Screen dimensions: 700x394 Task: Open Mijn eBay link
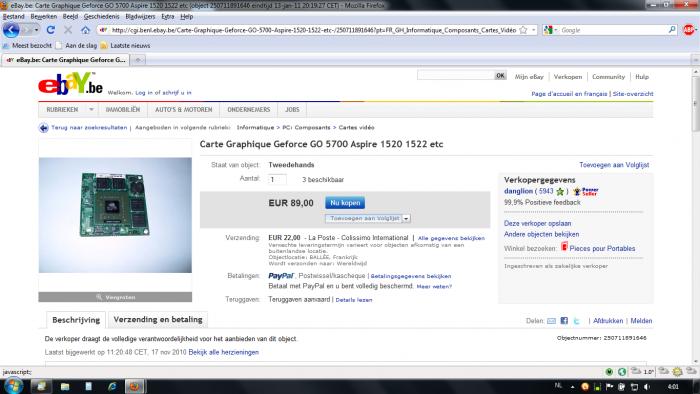pyautogui.click(x=529, y=77)
